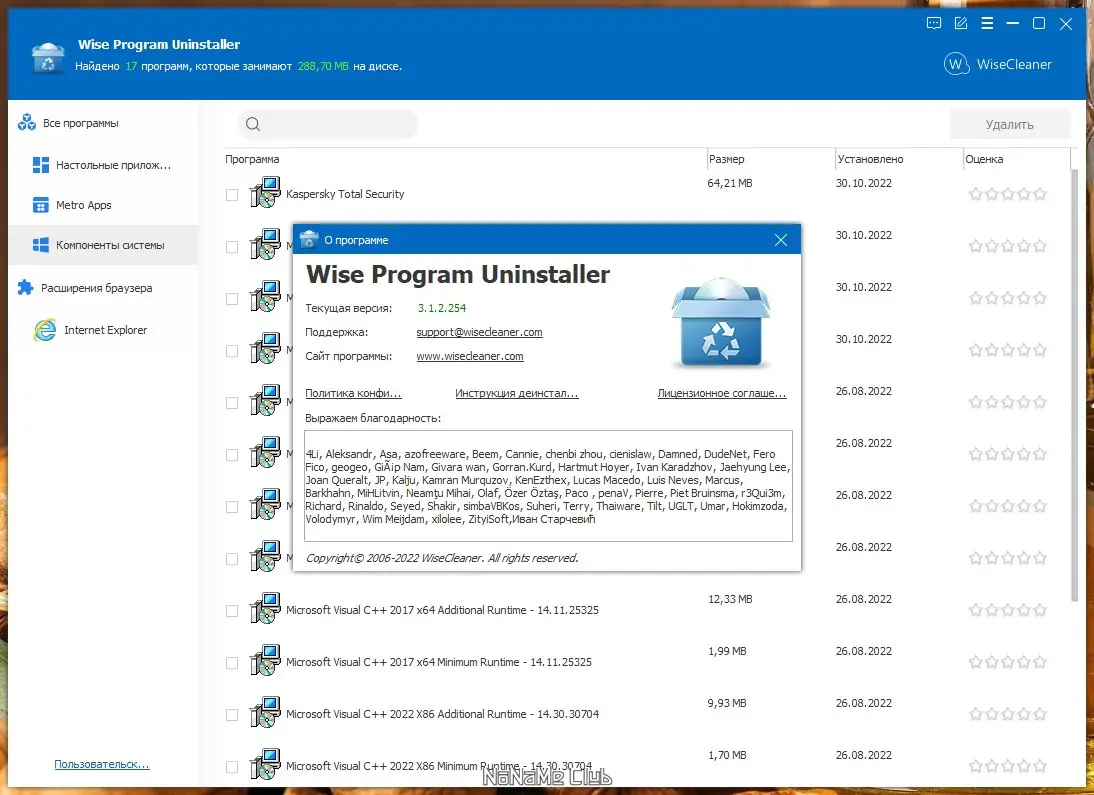Close the О программе dialog
The width and height of the screenshot is (1094, 795).
(x=781, y=240)
